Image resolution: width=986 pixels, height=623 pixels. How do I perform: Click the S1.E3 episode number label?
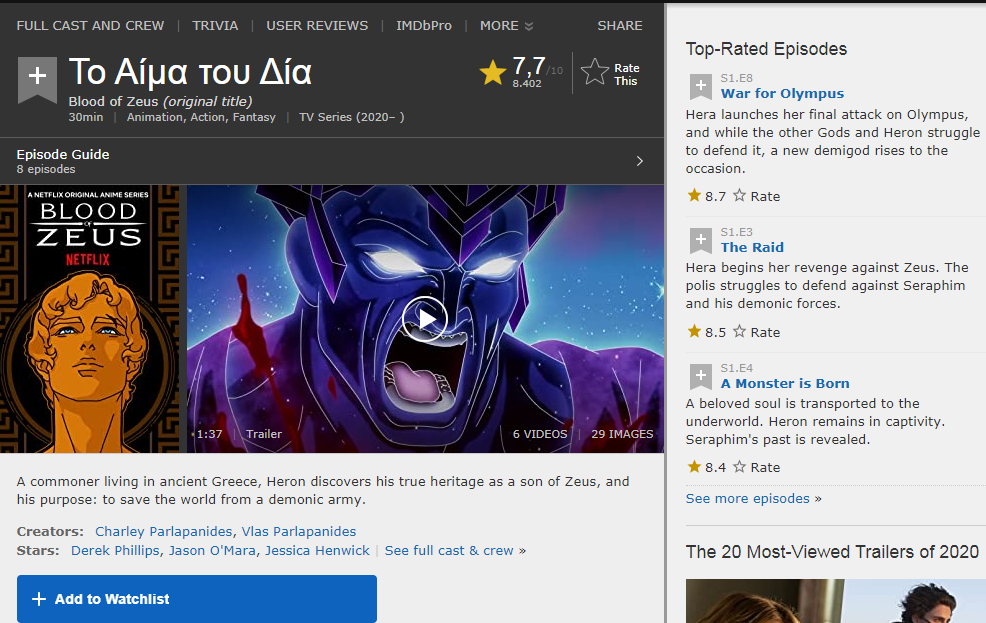coord(736,232)
